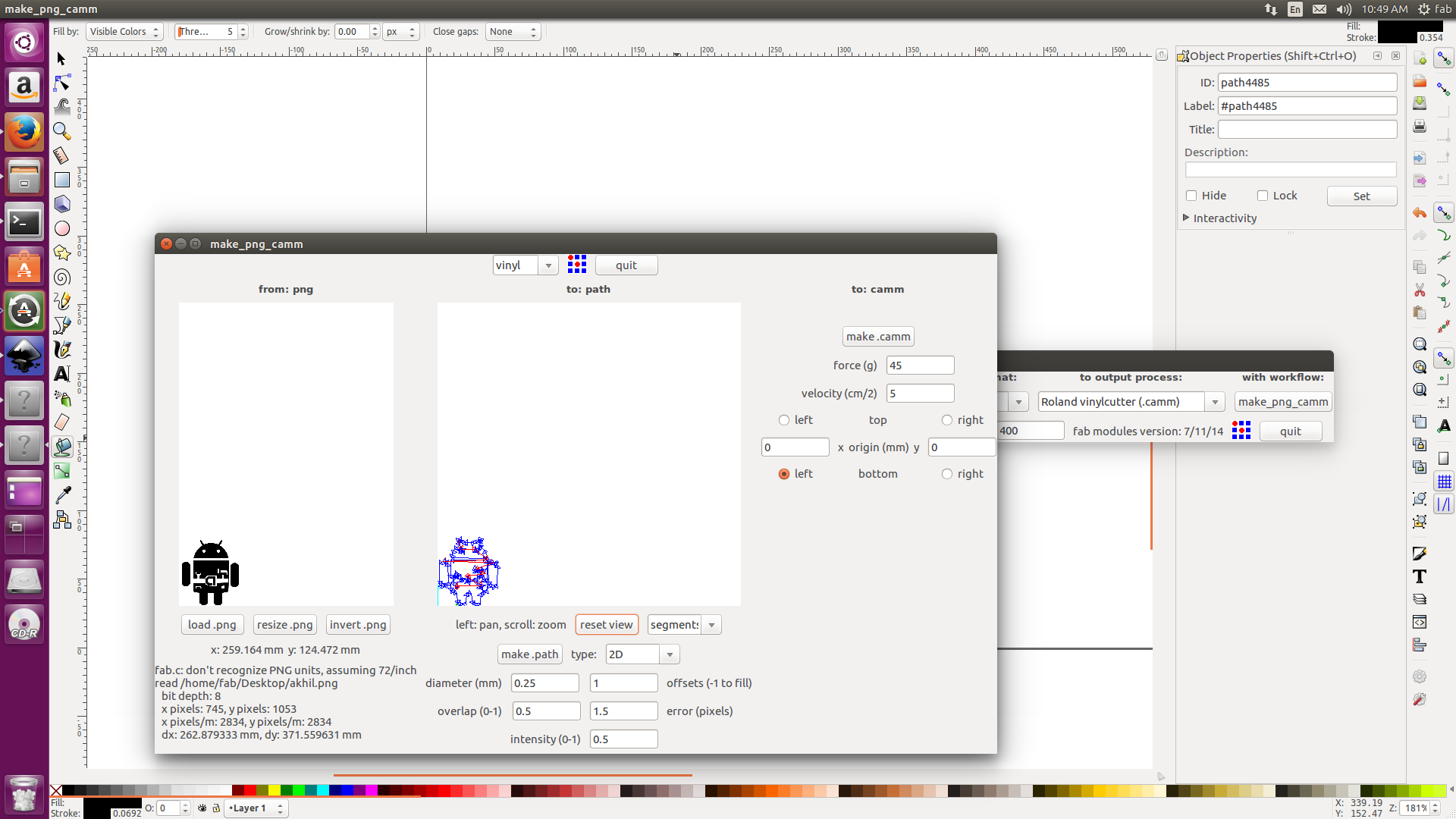
Task: Select the Spiral tool
Action: click(62, 278)
